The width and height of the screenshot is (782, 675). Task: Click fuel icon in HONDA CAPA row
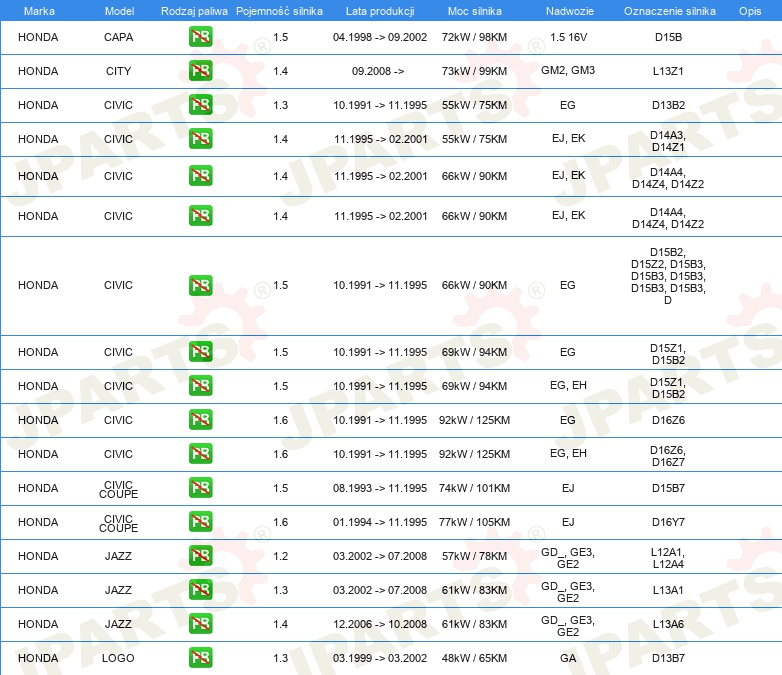pyautogui.click(x=200, y=37)
